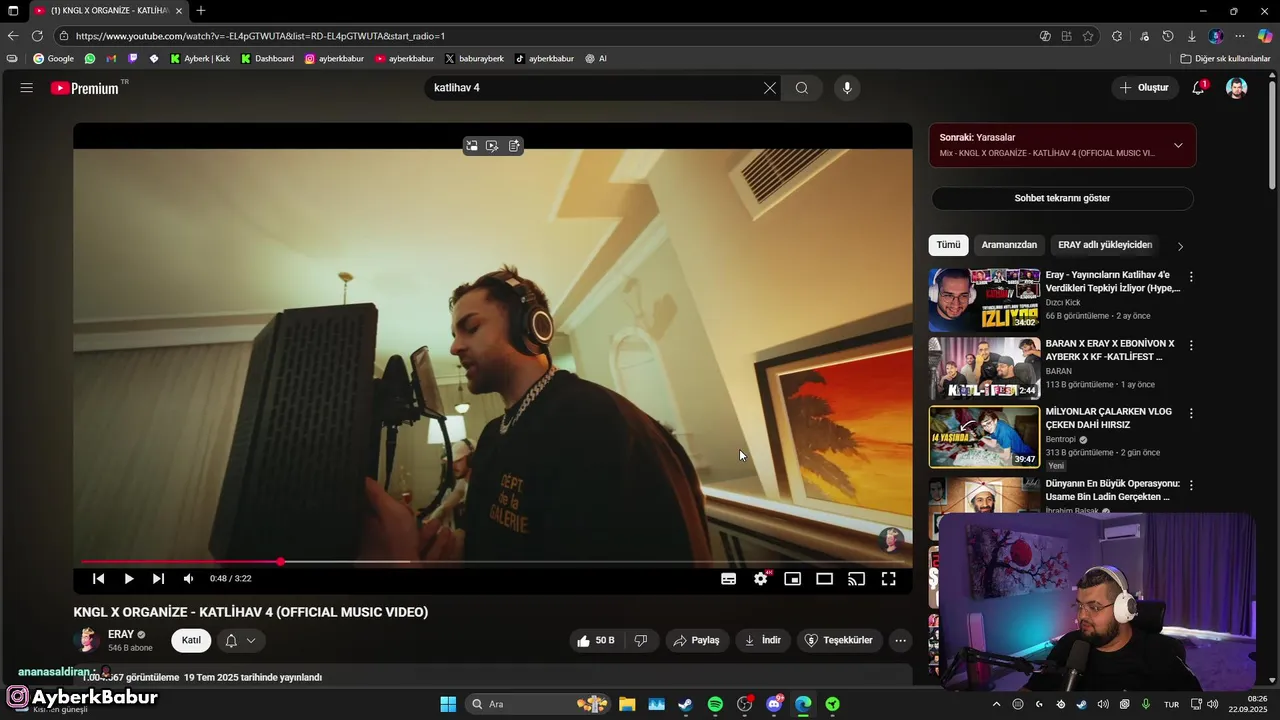
Task: Skip to the next video in the player
Action: point(158,578)
